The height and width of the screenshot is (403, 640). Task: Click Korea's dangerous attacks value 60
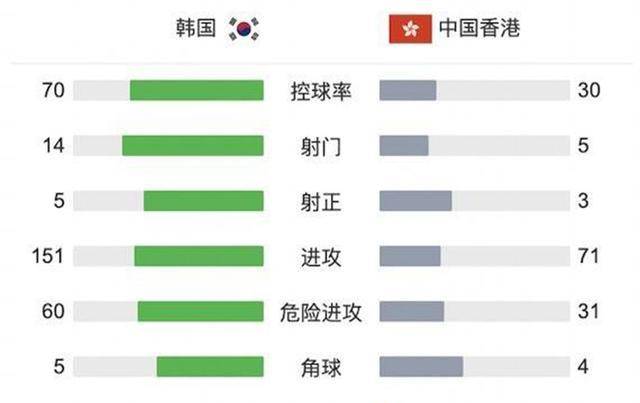point(53,312)
